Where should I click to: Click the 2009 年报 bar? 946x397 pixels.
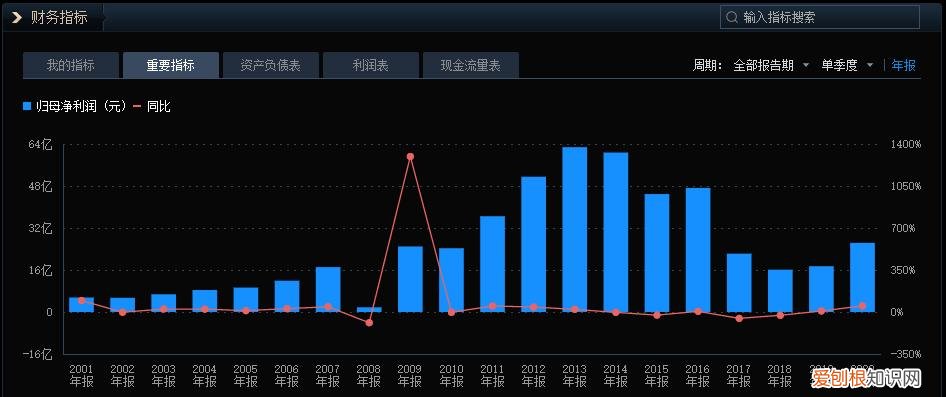point(410,279)
